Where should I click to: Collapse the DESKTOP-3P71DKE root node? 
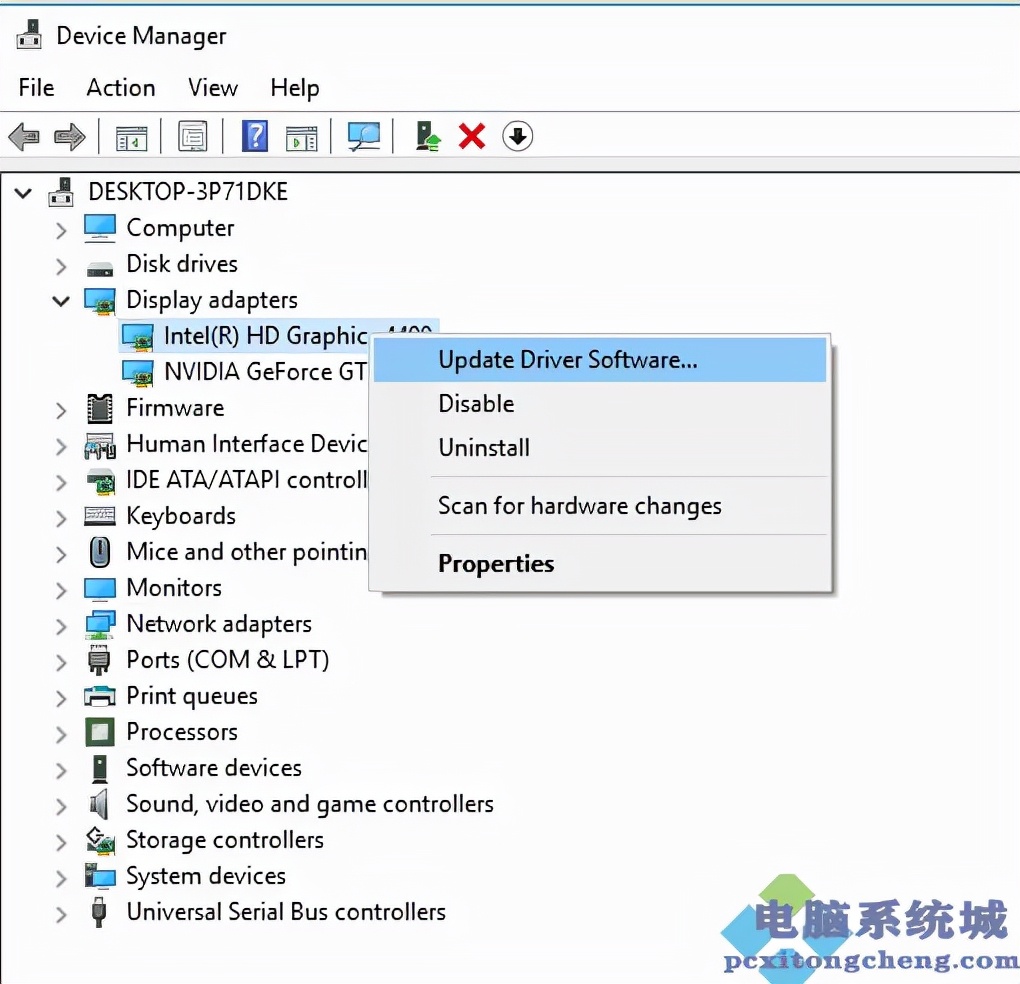point(22,192)
